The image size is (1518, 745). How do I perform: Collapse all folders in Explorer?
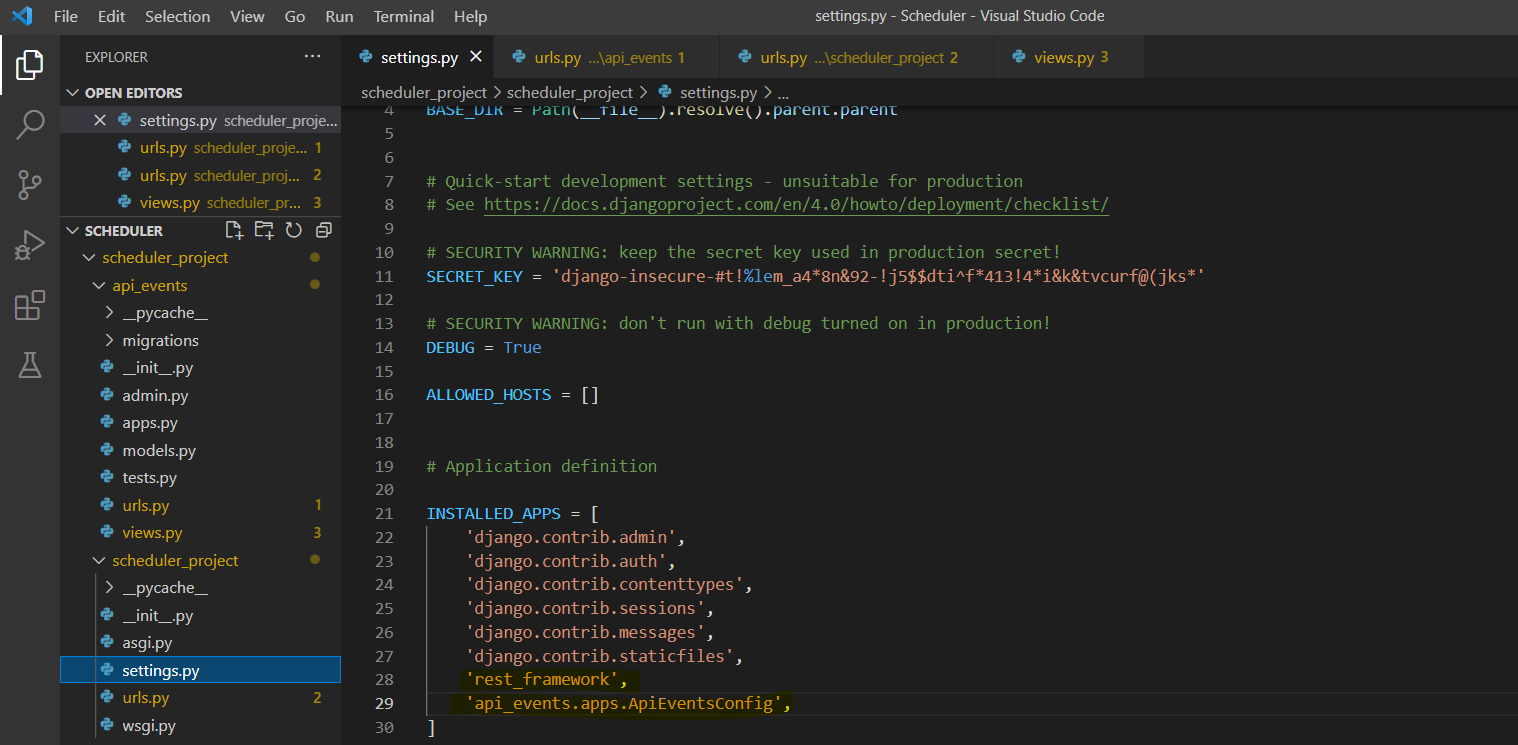(x=321, y=229)
